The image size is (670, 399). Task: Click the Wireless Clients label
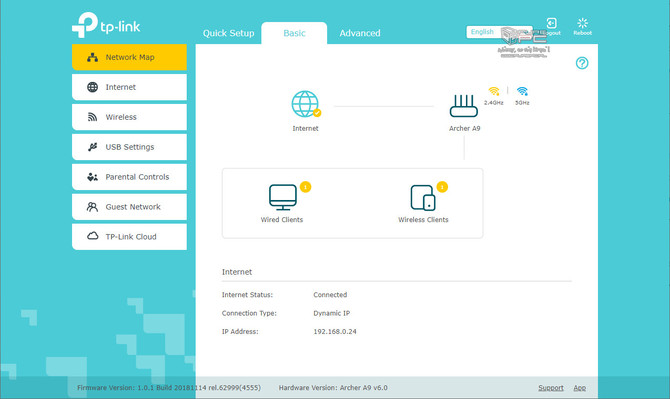(423, 220)
